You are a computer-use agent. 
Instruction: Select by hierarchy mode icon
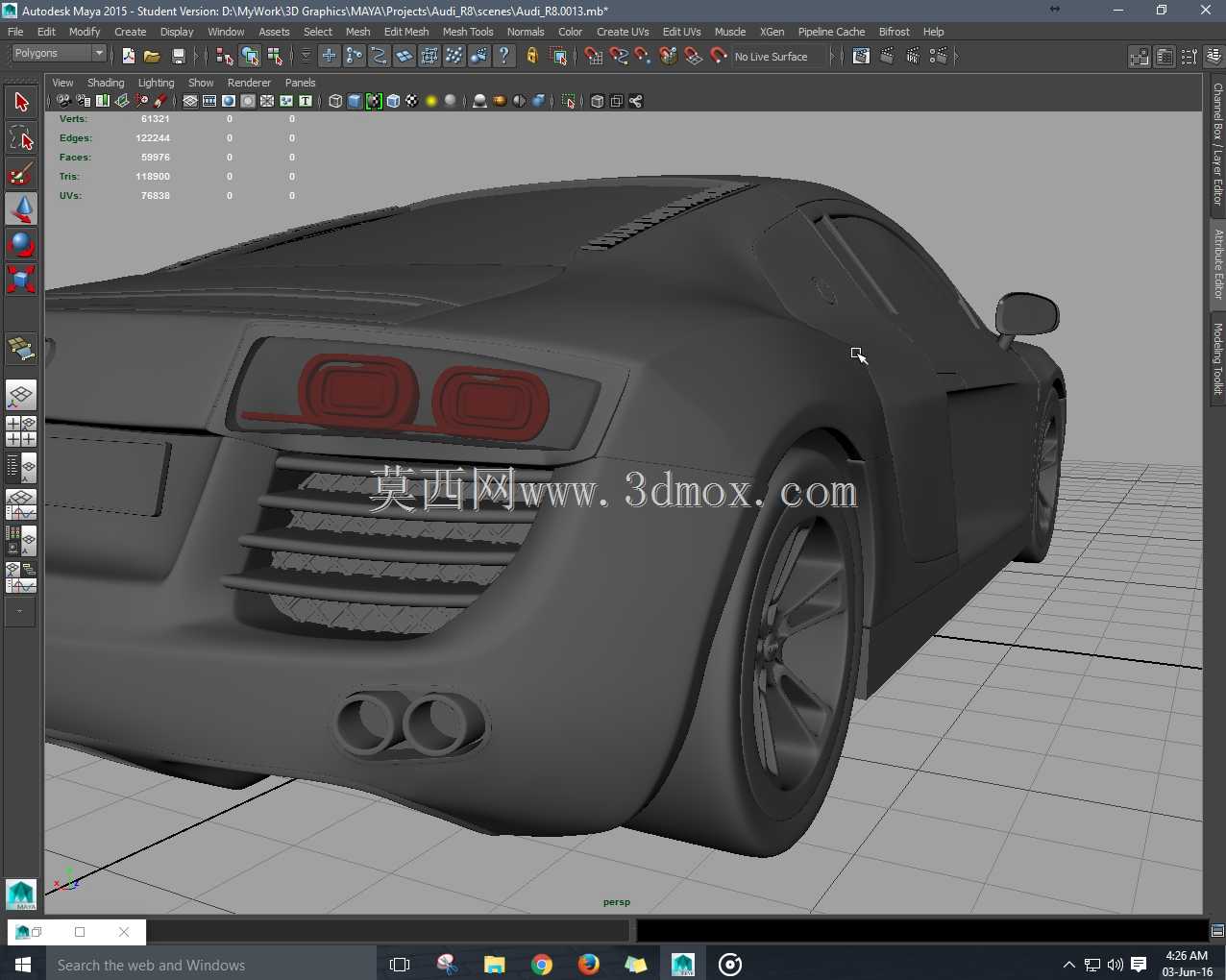point(225,57)
